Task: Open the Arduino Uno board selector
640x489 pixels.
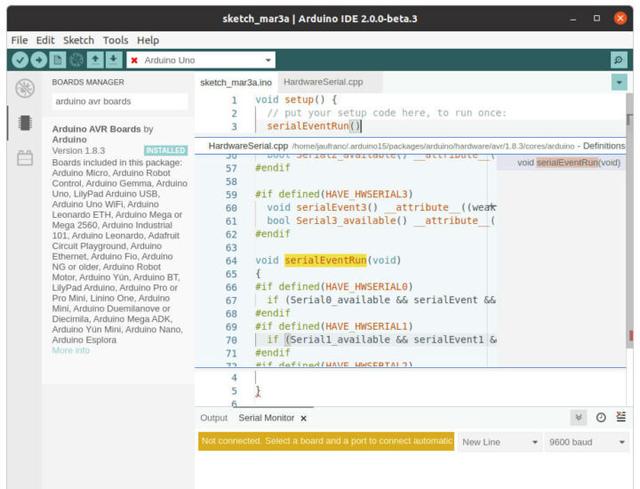Action: [x=201, y=60]
